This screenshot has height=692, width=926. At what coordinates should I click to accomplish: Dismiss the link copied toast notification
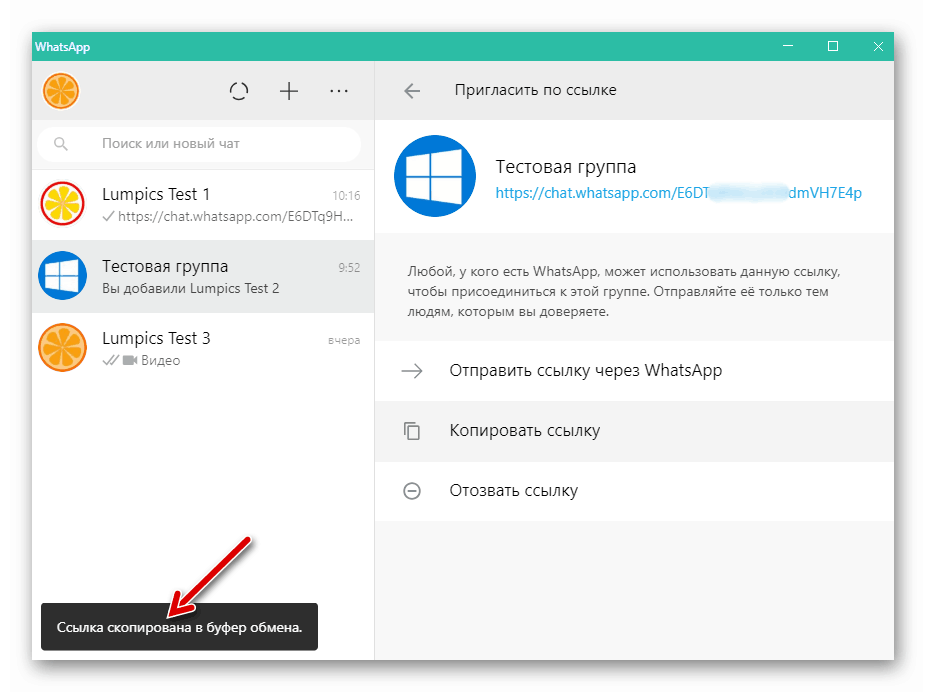(x=178, y=626)
